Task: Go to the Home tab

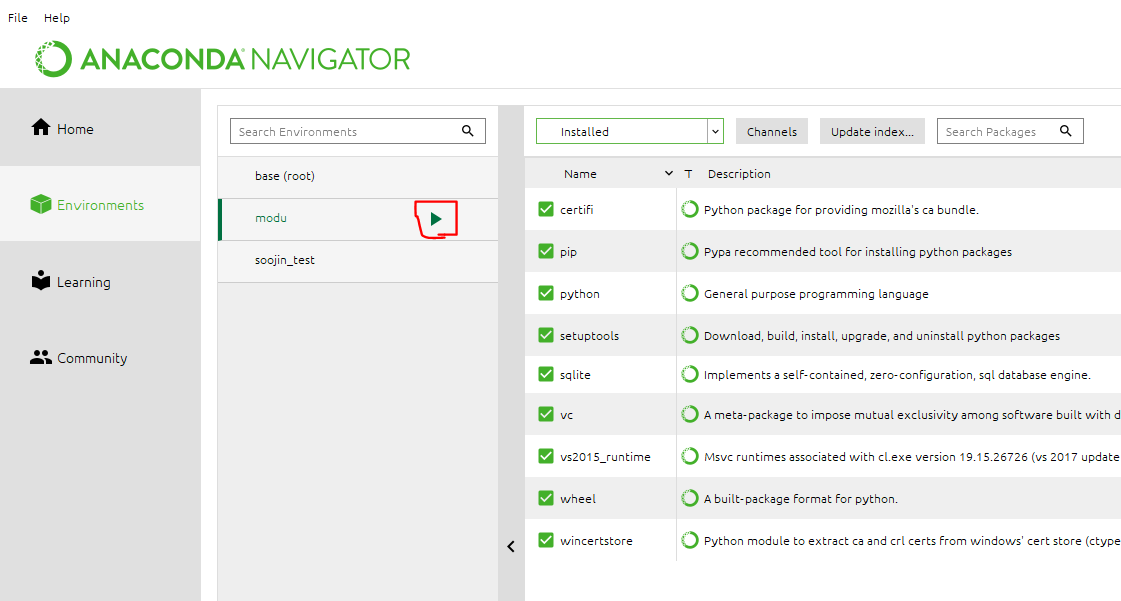Action: click(x=100, y=128)
